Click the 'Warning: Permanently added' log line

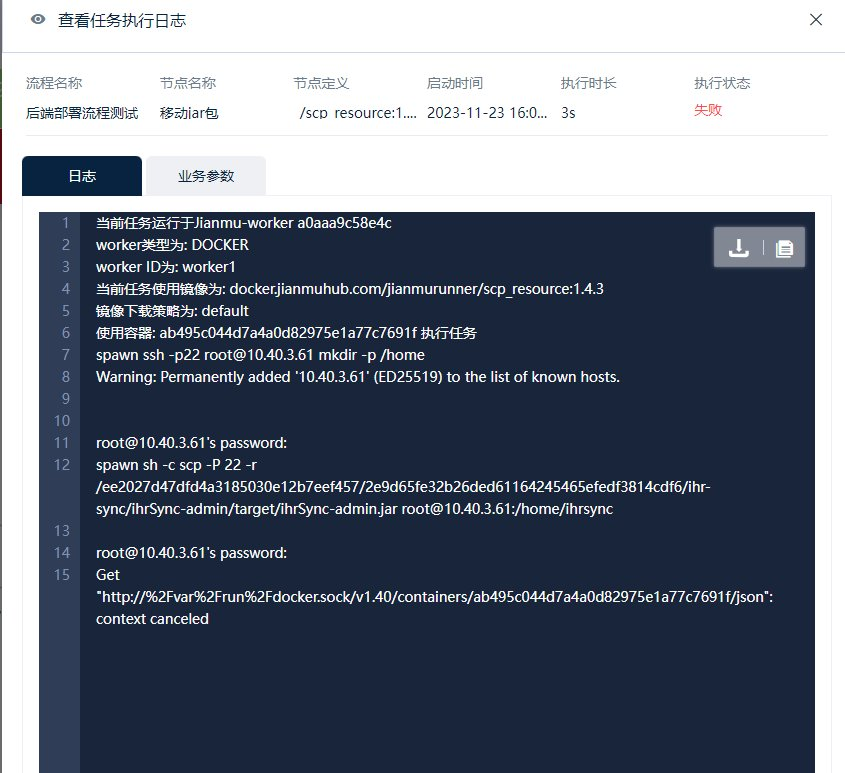(358, 377)
